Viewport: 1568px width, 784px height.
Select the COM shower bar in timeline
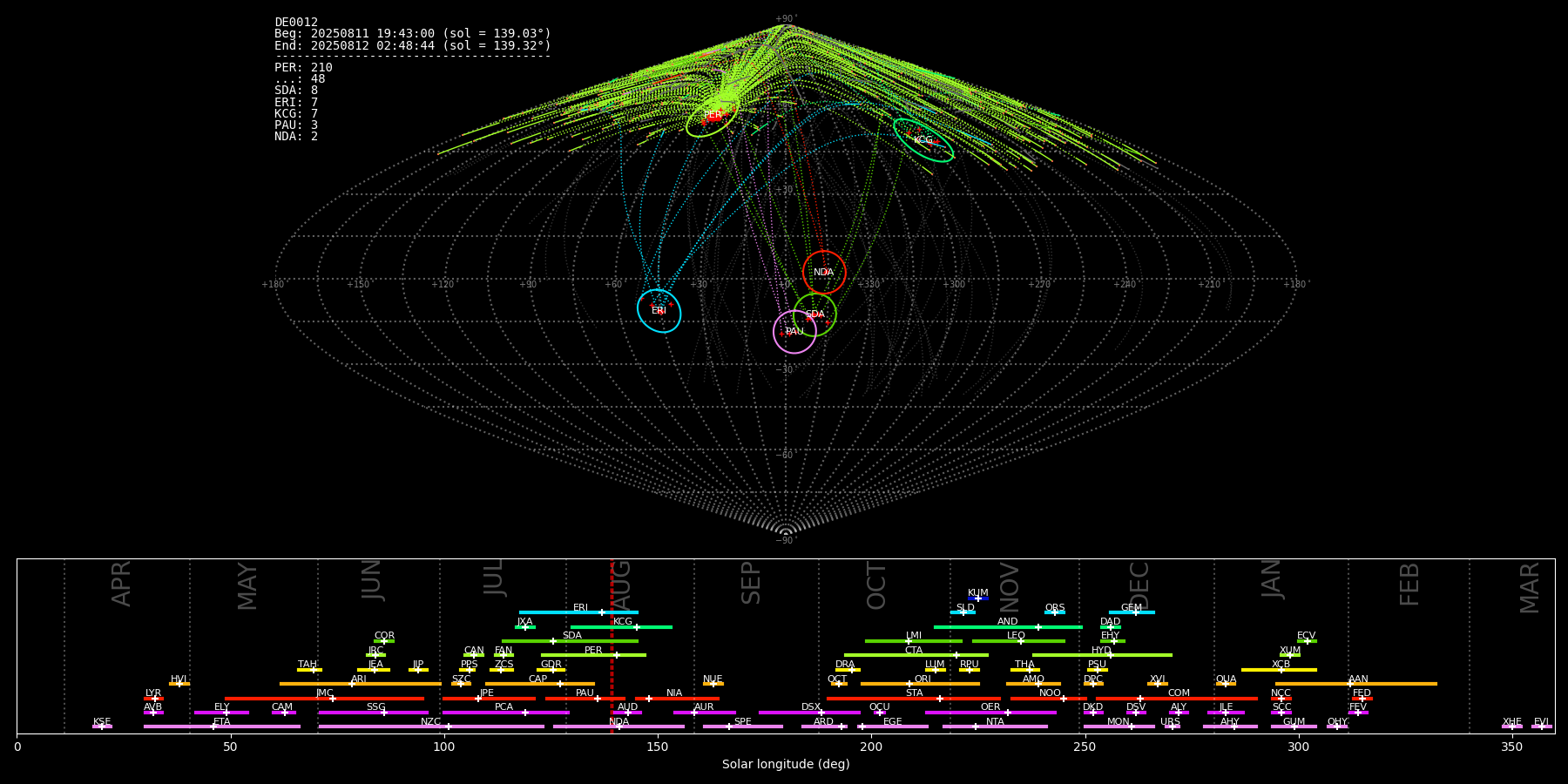pos(1177,699)
